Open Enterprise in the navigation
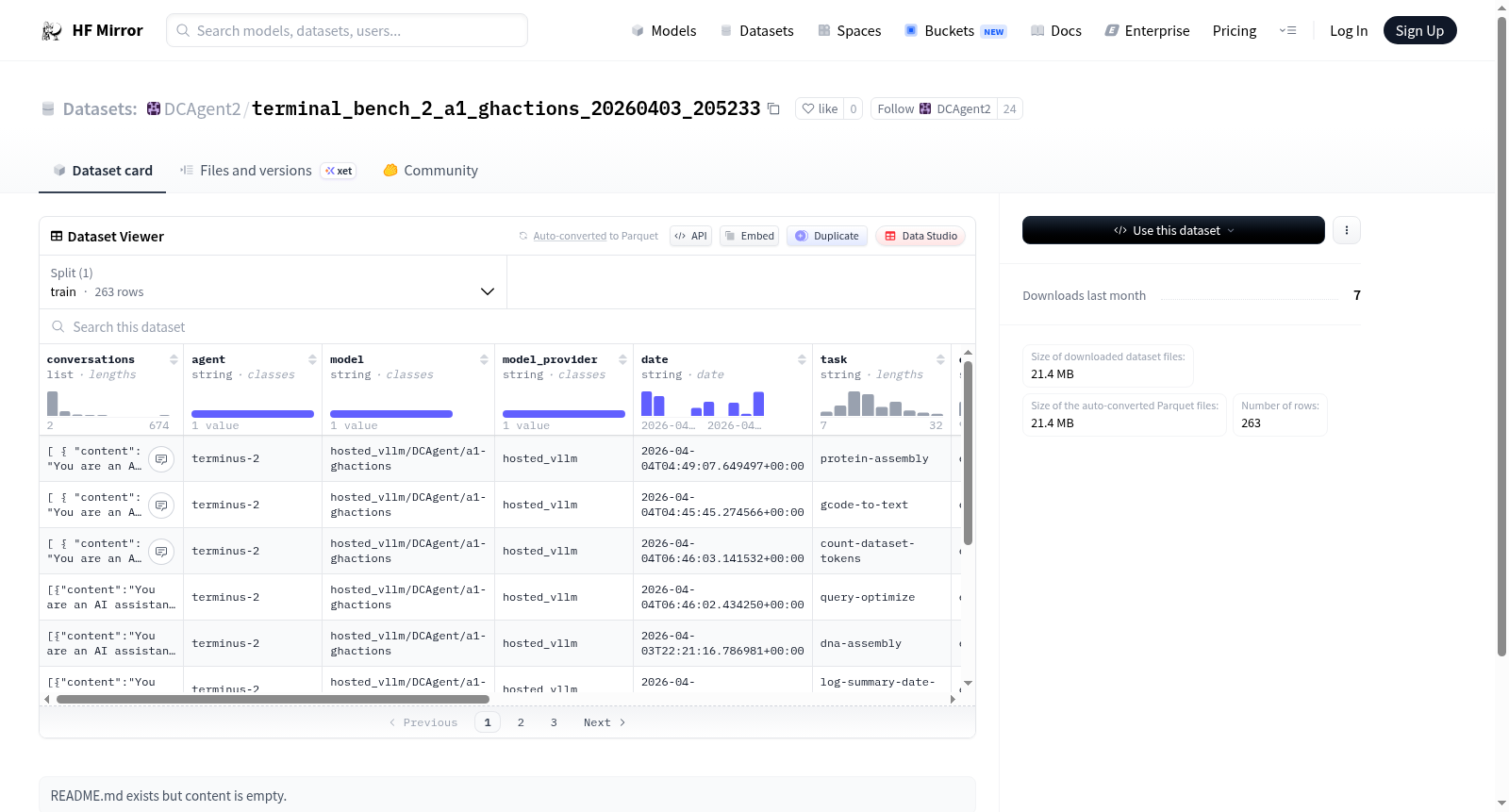 coord(1147,31)
